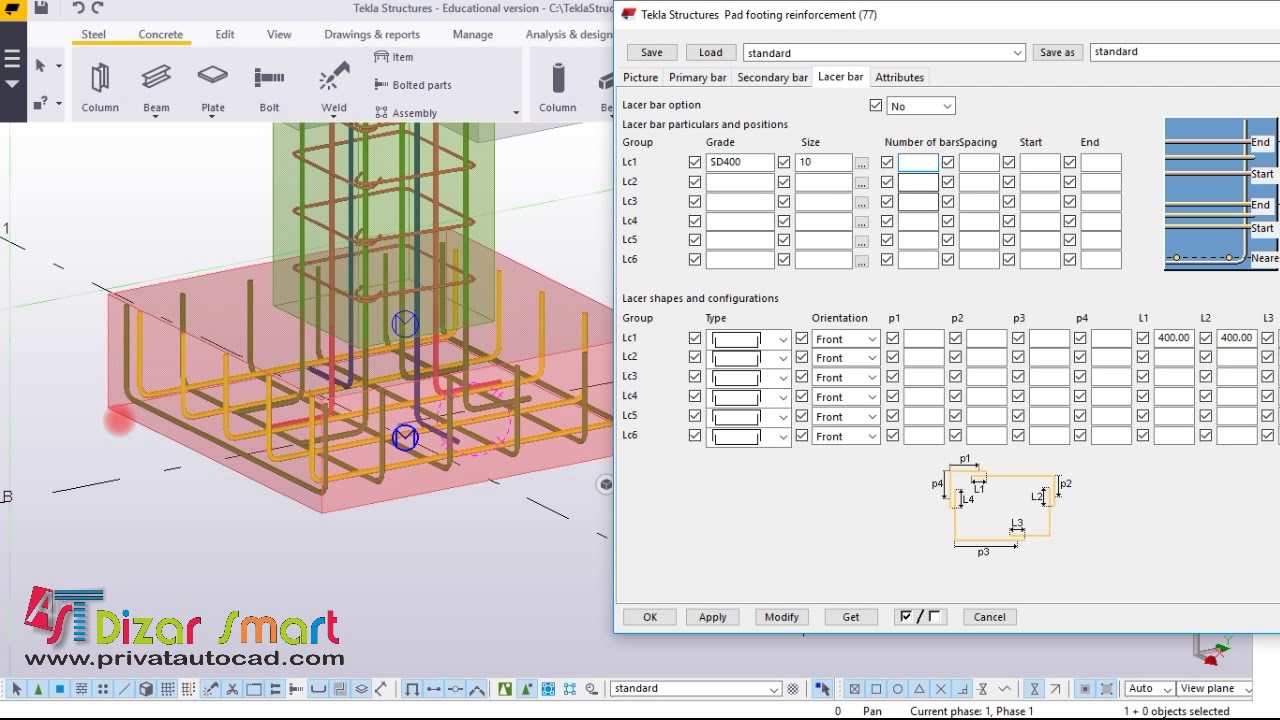Toggle the Lc4 Start checkbox
The width and height of the screenshot is (1280, 720).
point(1009,221)
